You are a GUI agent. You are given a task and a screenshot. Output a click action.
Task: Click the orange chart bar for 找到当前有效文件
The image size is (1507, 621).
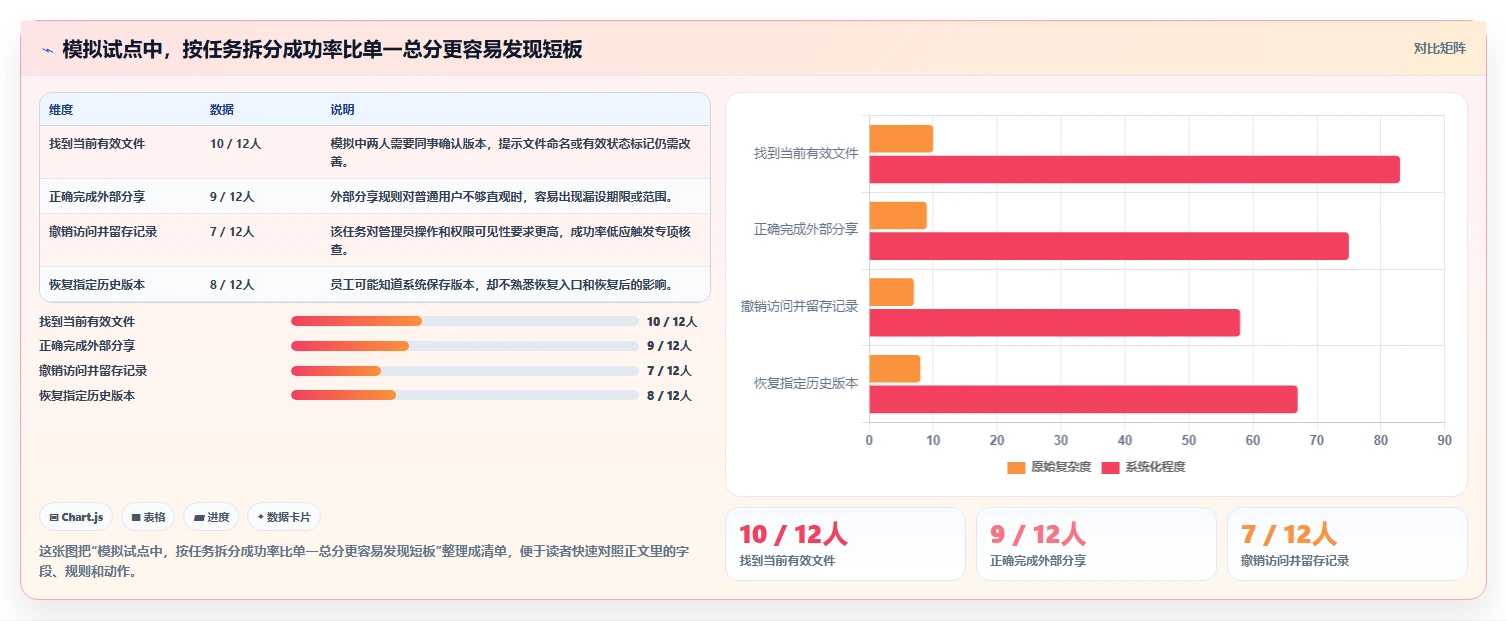pos(901,139)
